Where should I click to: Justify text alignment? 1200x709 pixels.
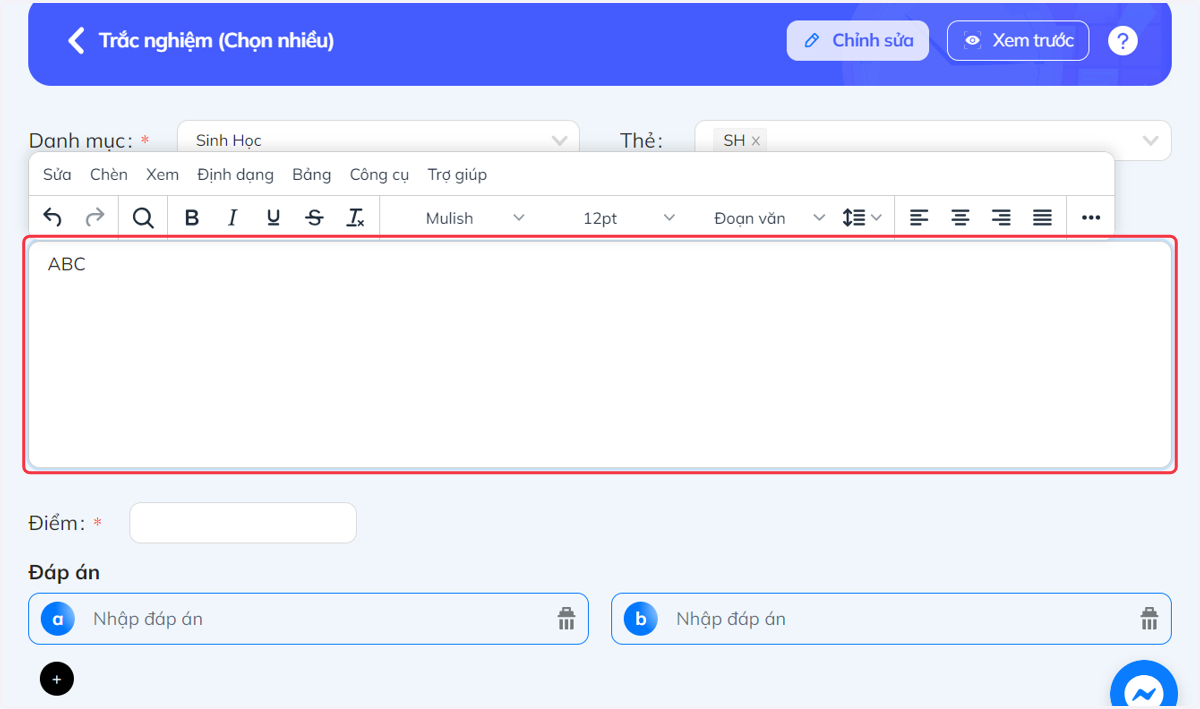tap(1042, 218)
